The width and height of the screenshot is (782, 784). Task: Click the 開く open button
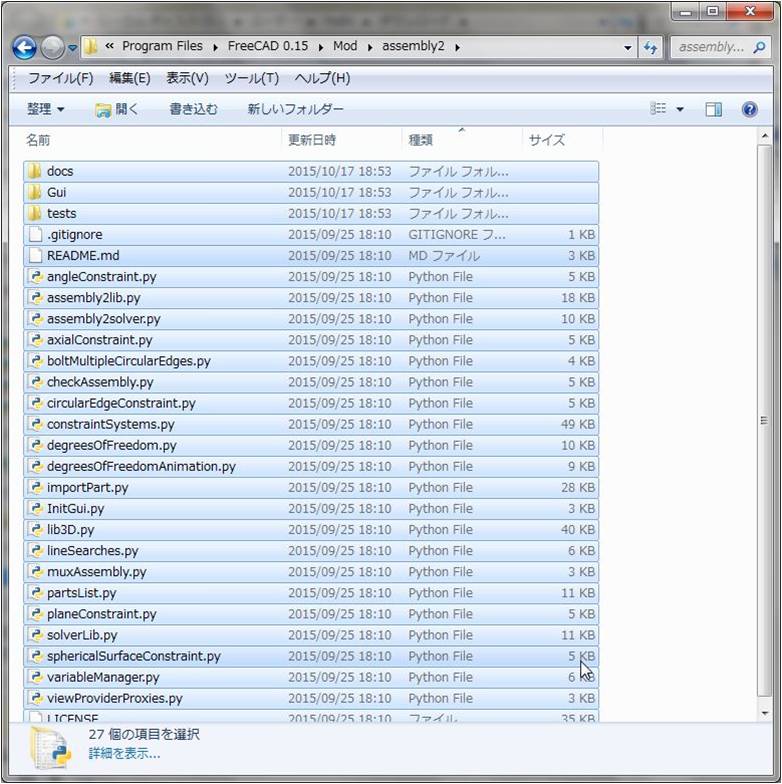(x=117, y=109)
